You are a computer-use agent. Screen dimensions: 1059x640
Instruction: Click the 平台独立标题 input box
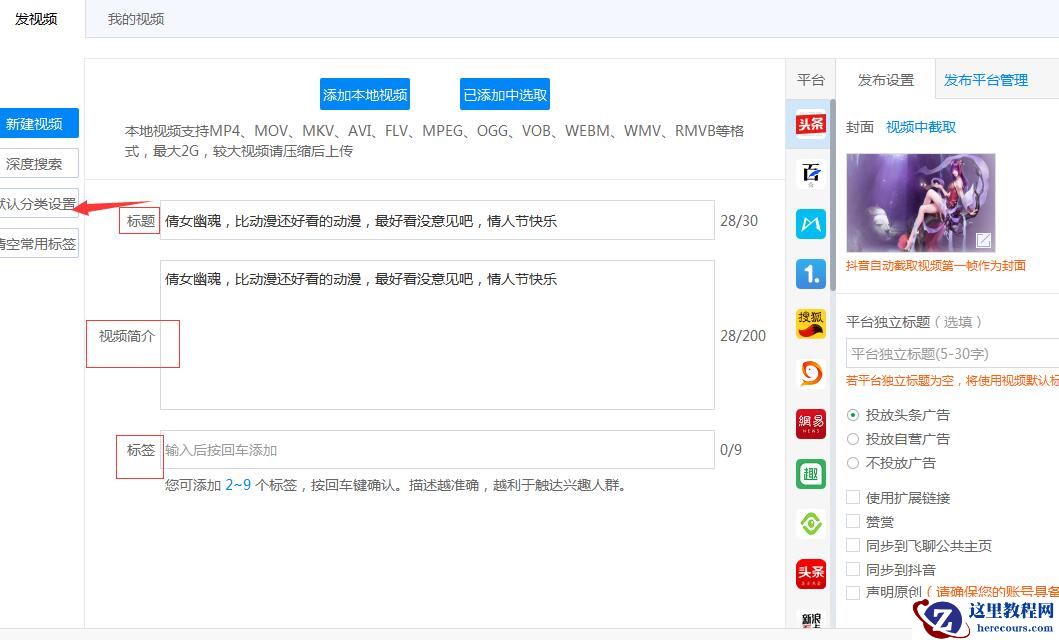coord(950,354)
